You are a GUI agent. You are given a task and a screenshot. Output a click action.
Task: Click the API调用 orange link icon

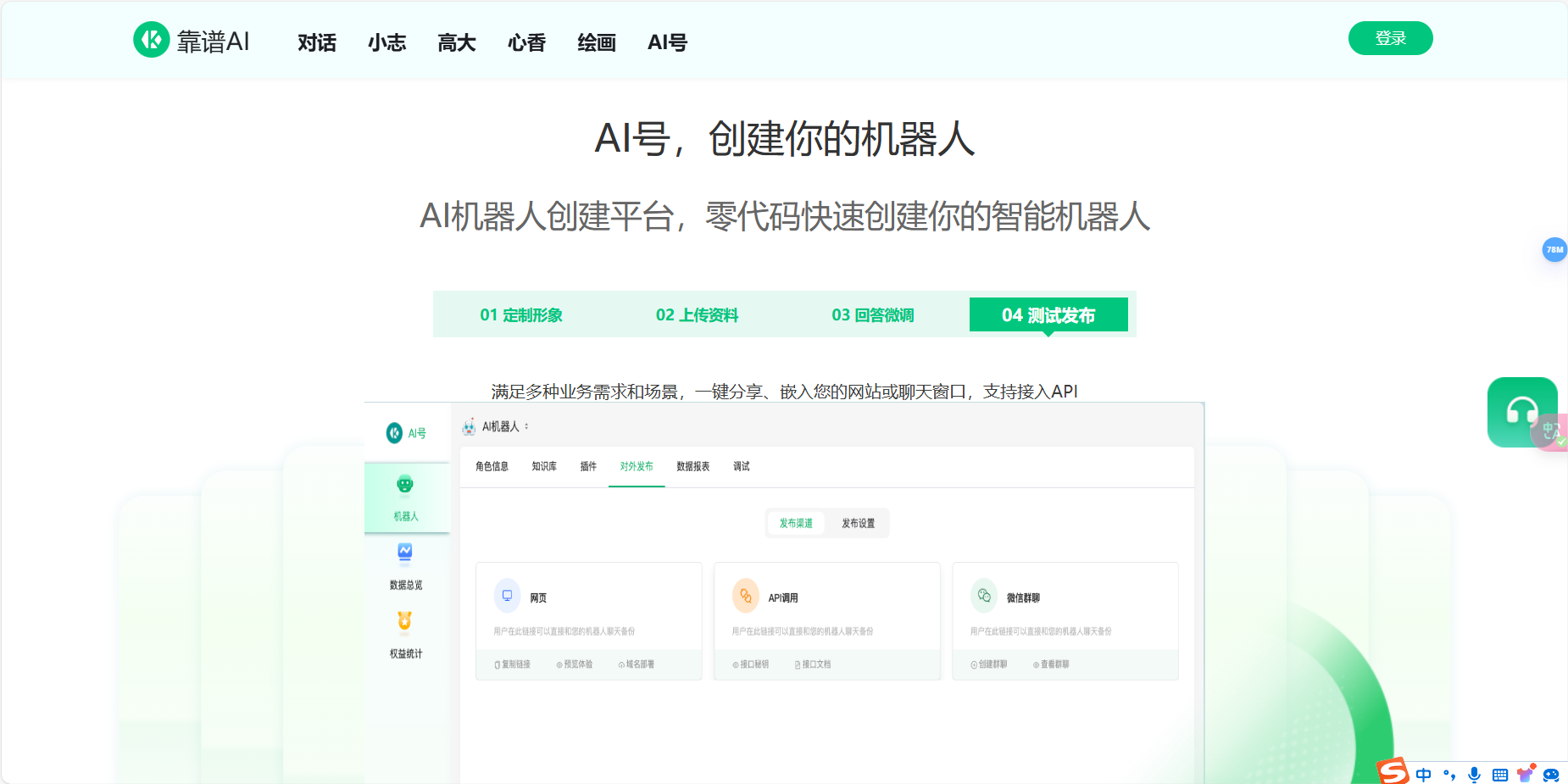(745, 595)
